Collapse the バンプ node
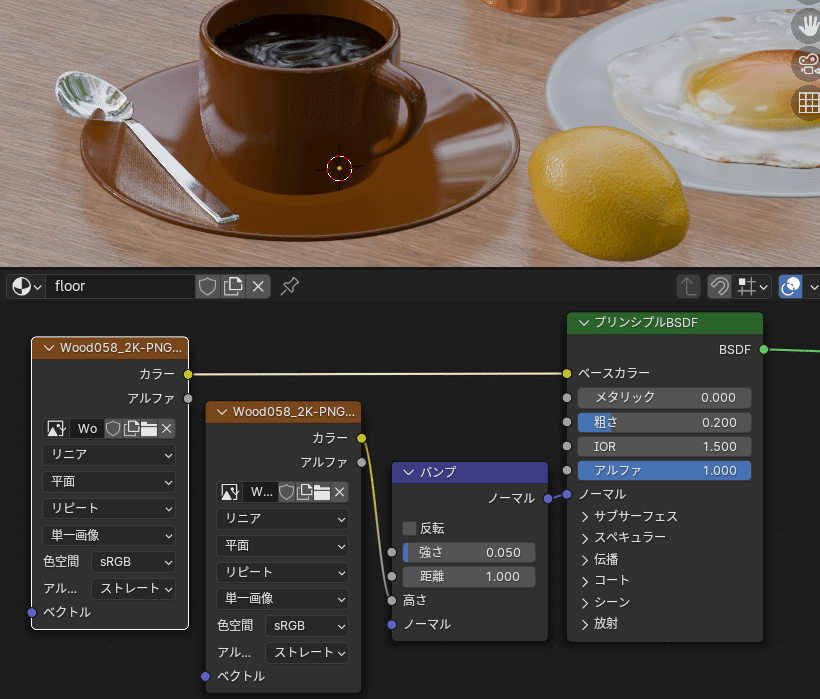The height and width of the screenshot is (699, 820). coord(408,472)
